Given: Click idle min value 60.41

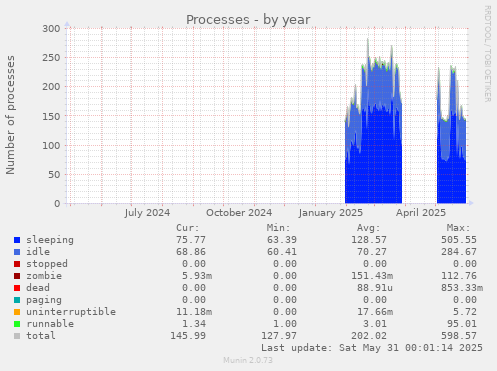Looking at the screenshot, I should 282,252.
